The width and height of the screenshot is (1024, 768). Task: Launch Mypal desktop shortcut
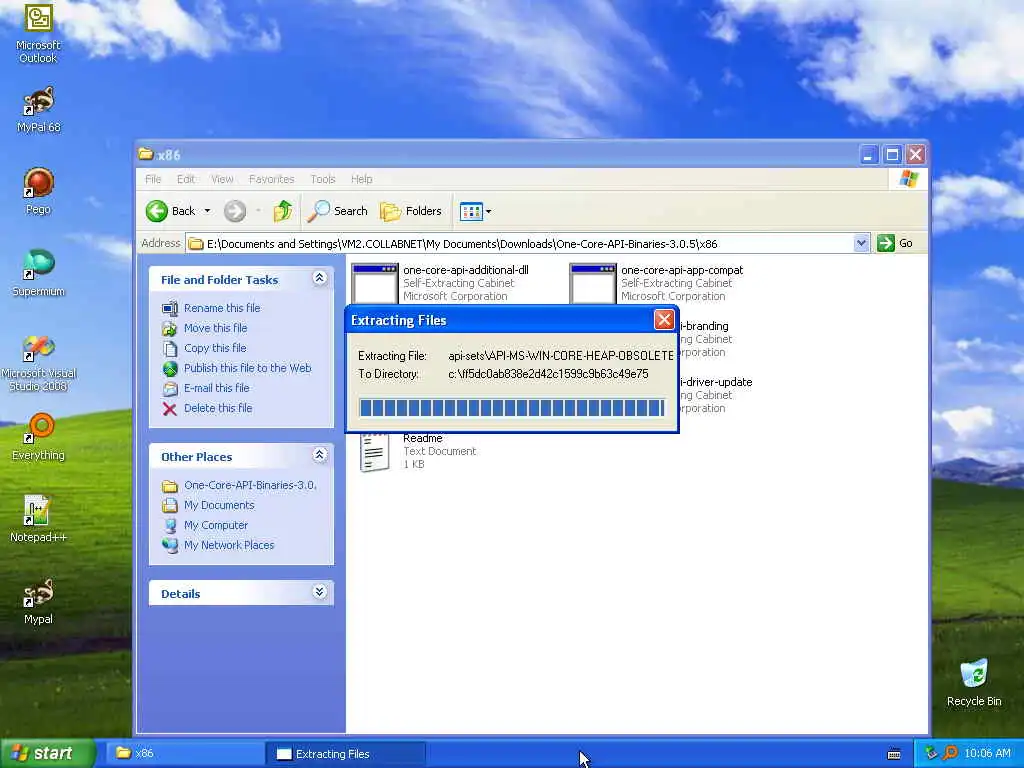click(38, 601)
